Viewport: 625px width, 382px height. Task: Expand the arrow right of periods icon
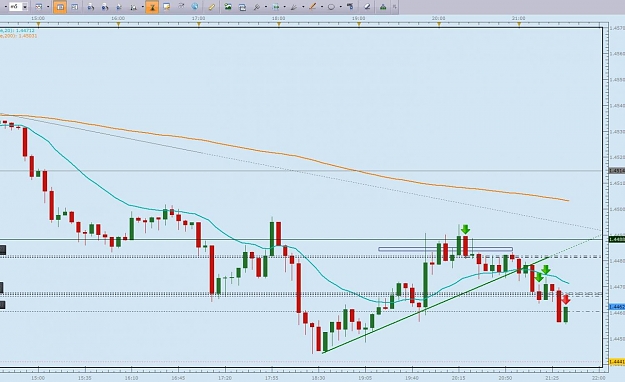point(142,7)
